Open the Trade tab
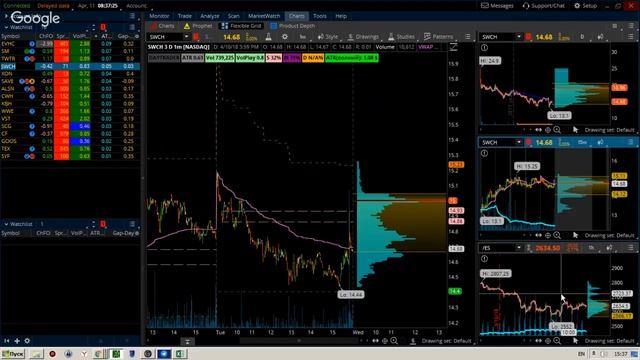Screen dimensions: 640x360 click(x=184, y=16)
